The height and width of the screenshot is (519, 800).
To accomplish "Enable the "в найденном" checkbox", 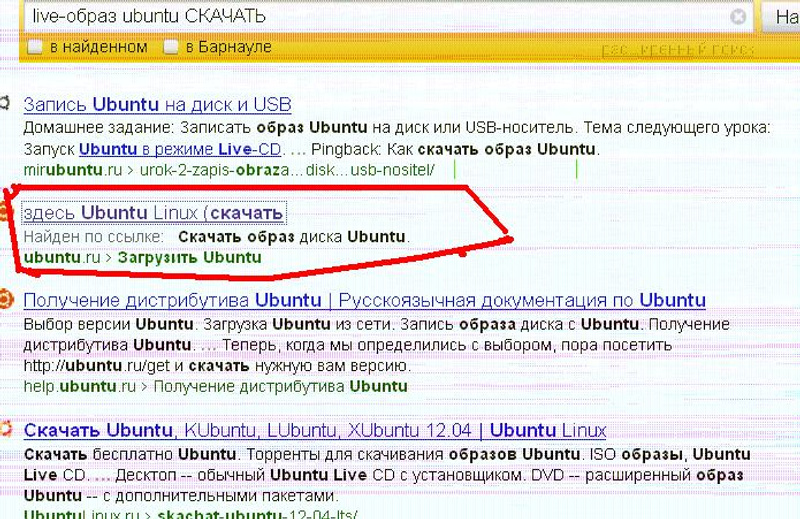I will [x=35, y=47].
